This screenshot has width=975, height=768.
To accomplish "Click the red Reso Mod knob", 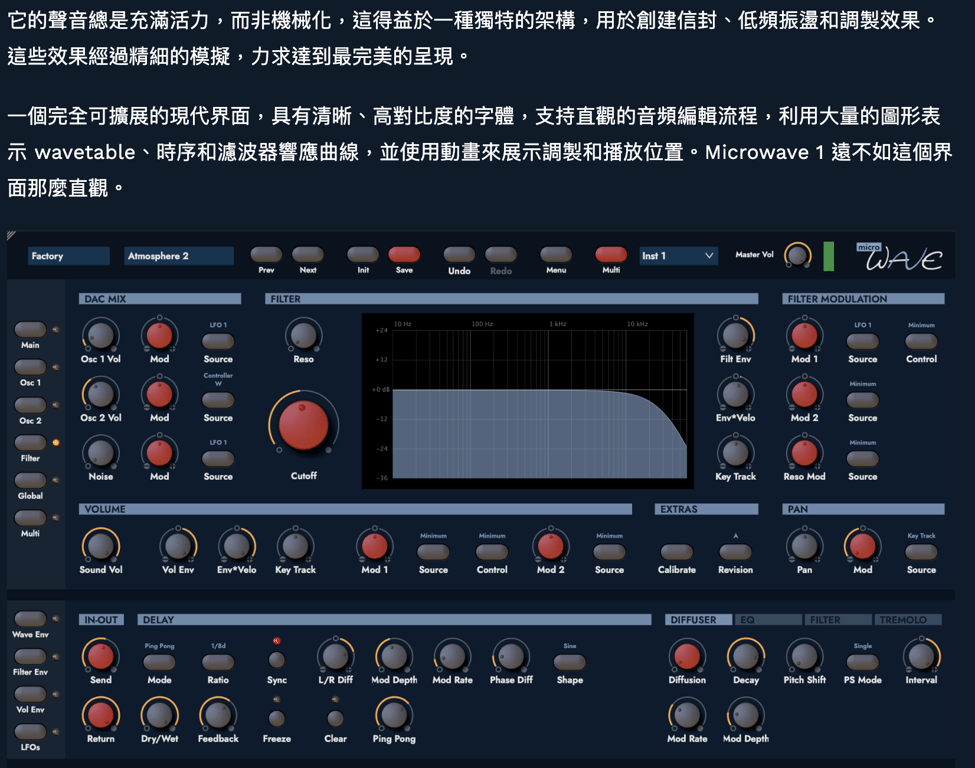I will coord(804,453).
